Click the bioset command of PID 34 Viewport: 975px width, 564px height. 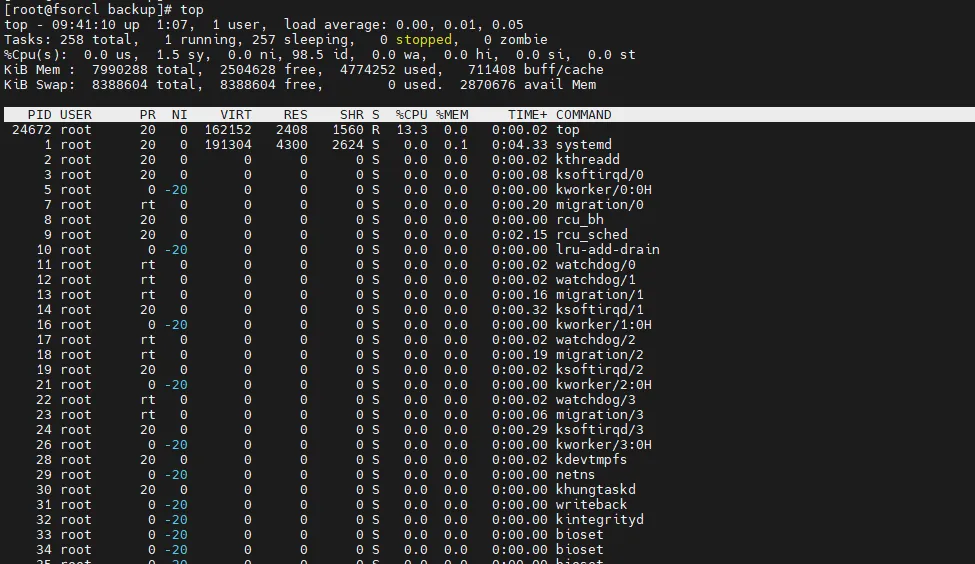(580, 550)
